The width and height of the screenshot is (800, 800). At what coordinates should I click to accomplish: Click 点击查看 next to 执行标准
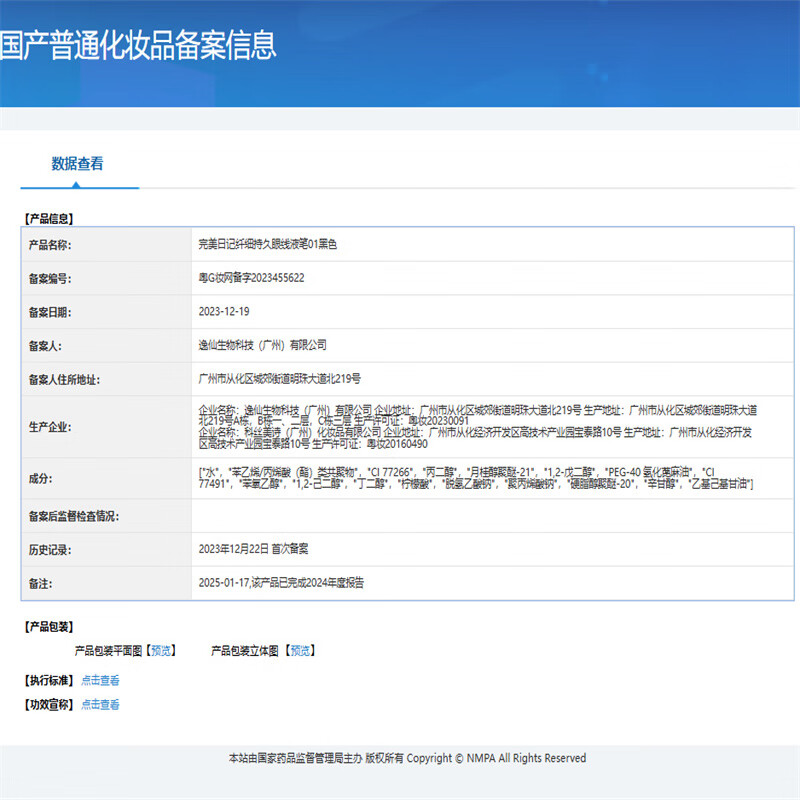[100, 681]
